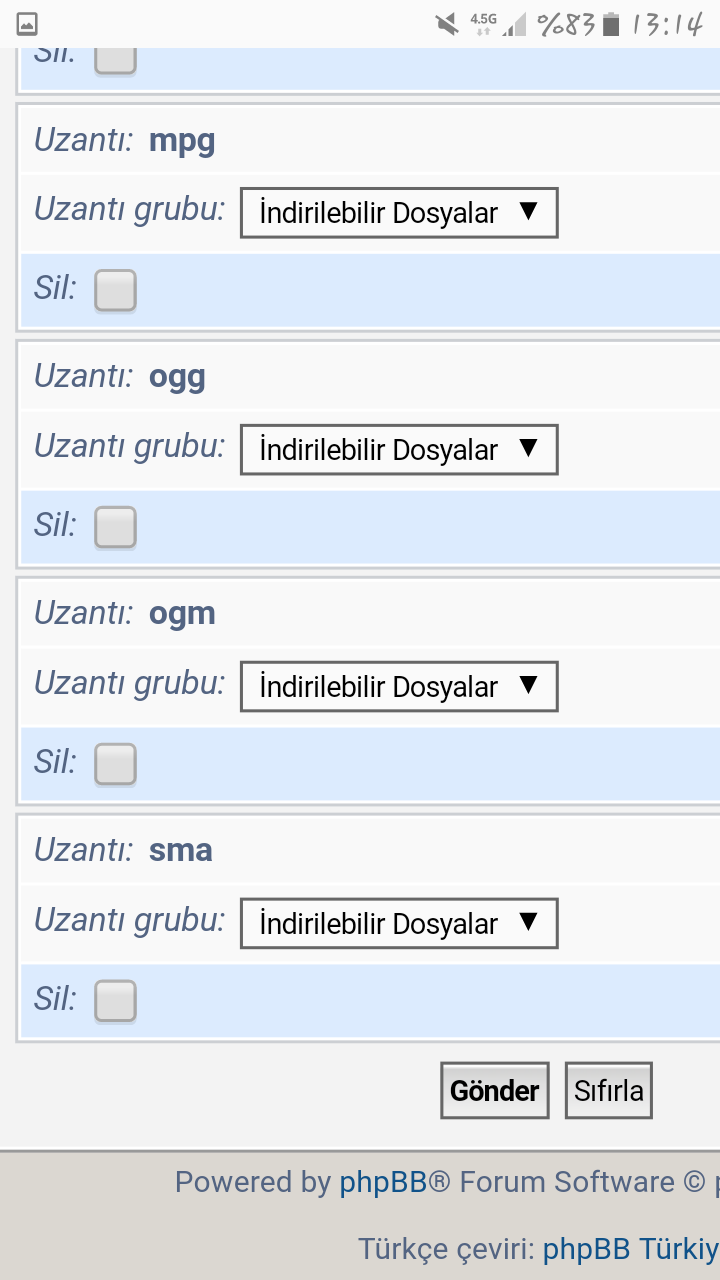Toggle the partially visible top Sil checkbox

click(115, 60)
